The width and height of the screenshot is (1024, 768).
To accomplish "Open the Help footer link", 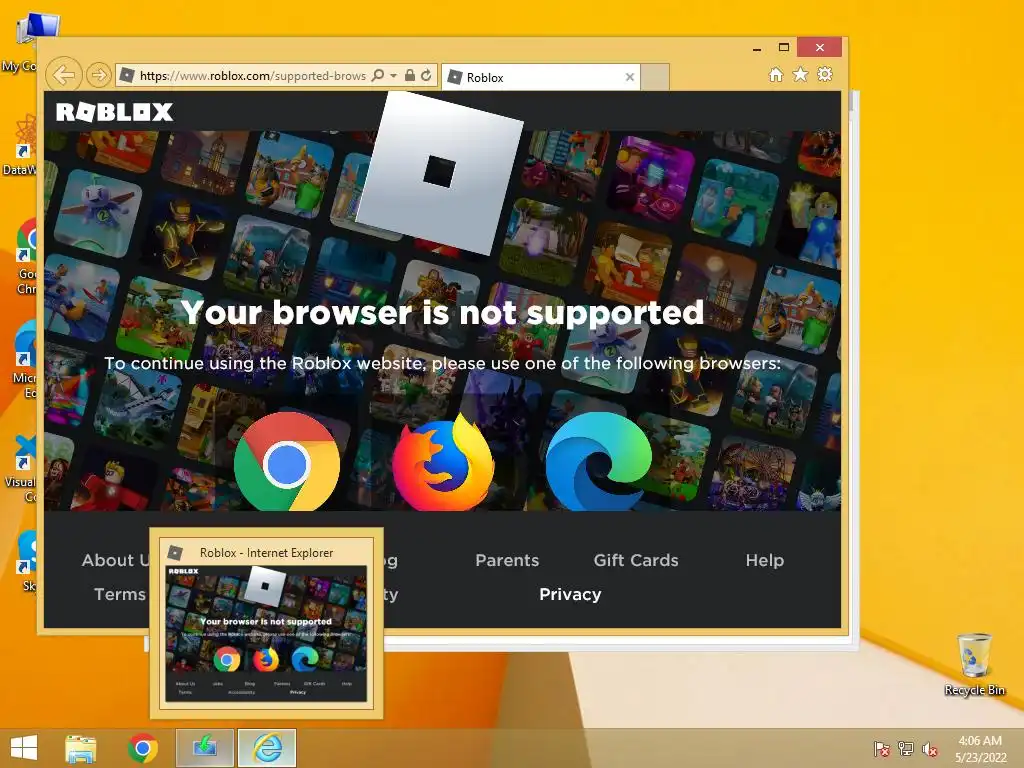I will [x=765, y=560].
